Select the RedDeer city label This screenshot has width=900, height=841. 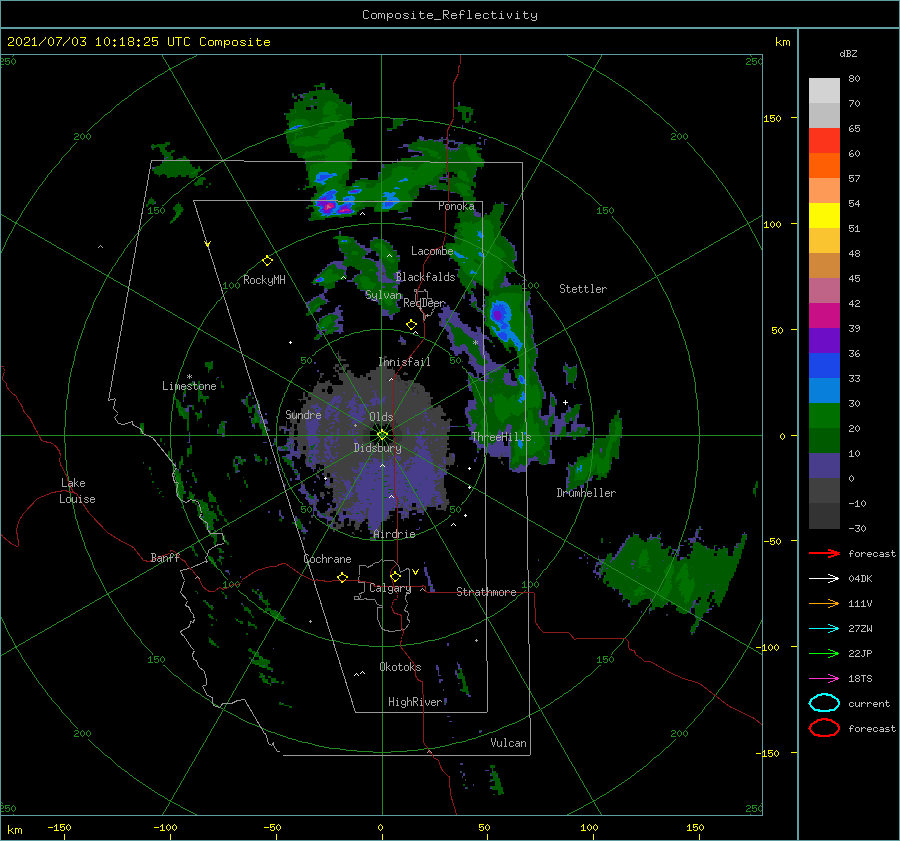click(424, 303)
